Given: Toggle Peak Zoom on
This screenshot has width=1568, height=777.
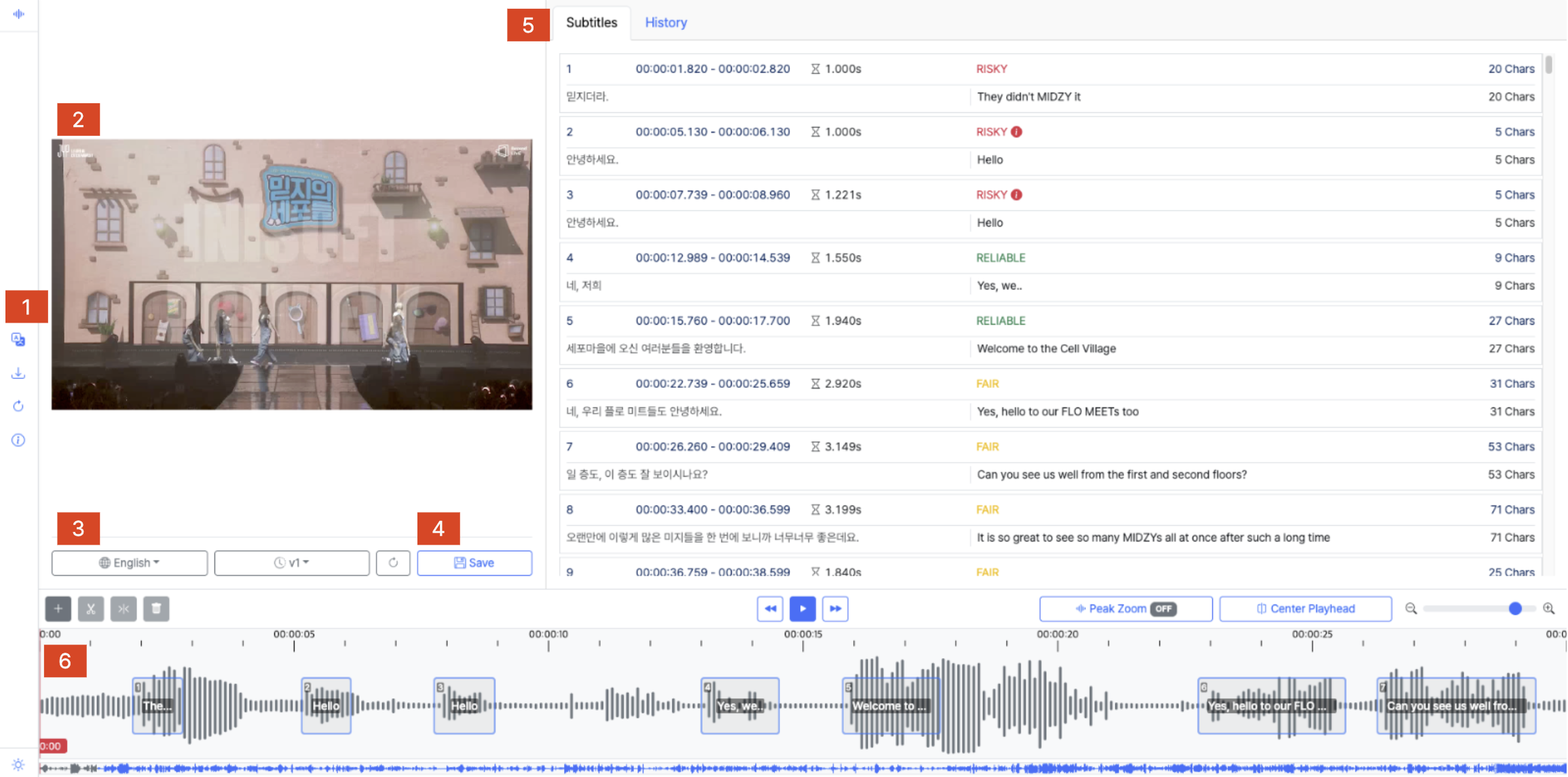Looking at the screenshot, I should click(x=1126, y=609).
